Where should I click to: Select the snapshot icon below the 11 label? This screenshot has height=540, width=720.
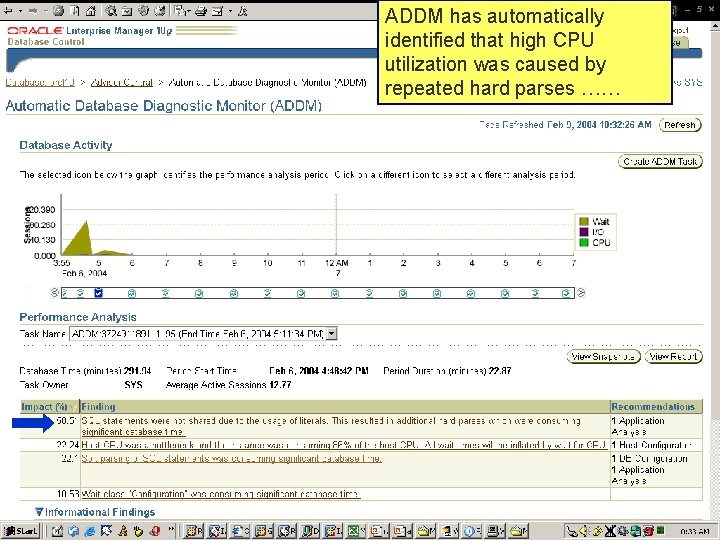click(x=301, y=293)
